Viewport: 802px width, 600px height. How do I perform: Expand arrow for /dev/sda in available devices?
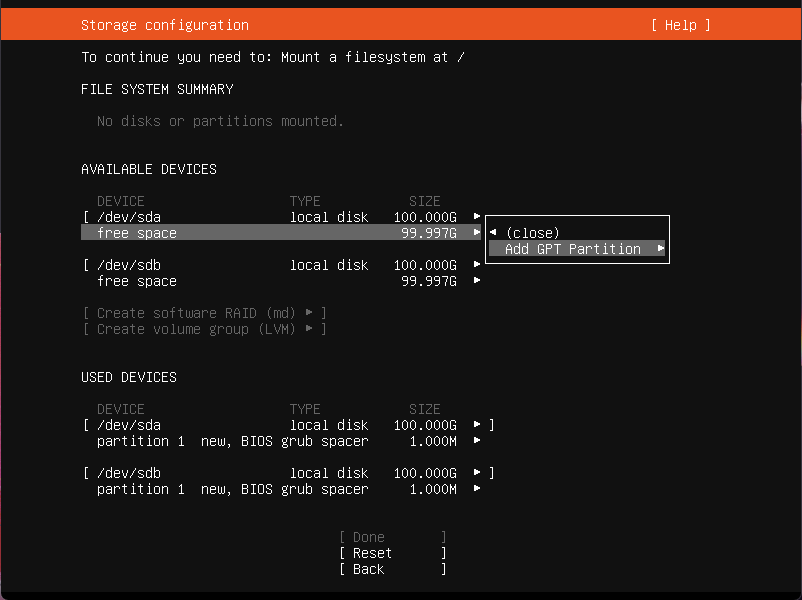pos(477,216)
